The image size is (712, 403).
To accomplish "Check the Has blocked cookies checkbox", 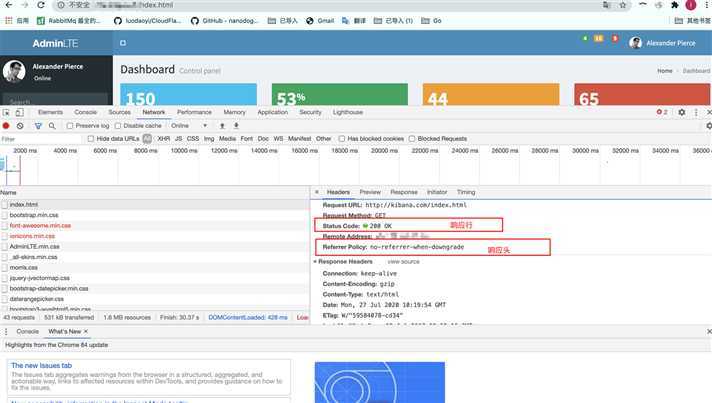I will [x=341, y=138].
